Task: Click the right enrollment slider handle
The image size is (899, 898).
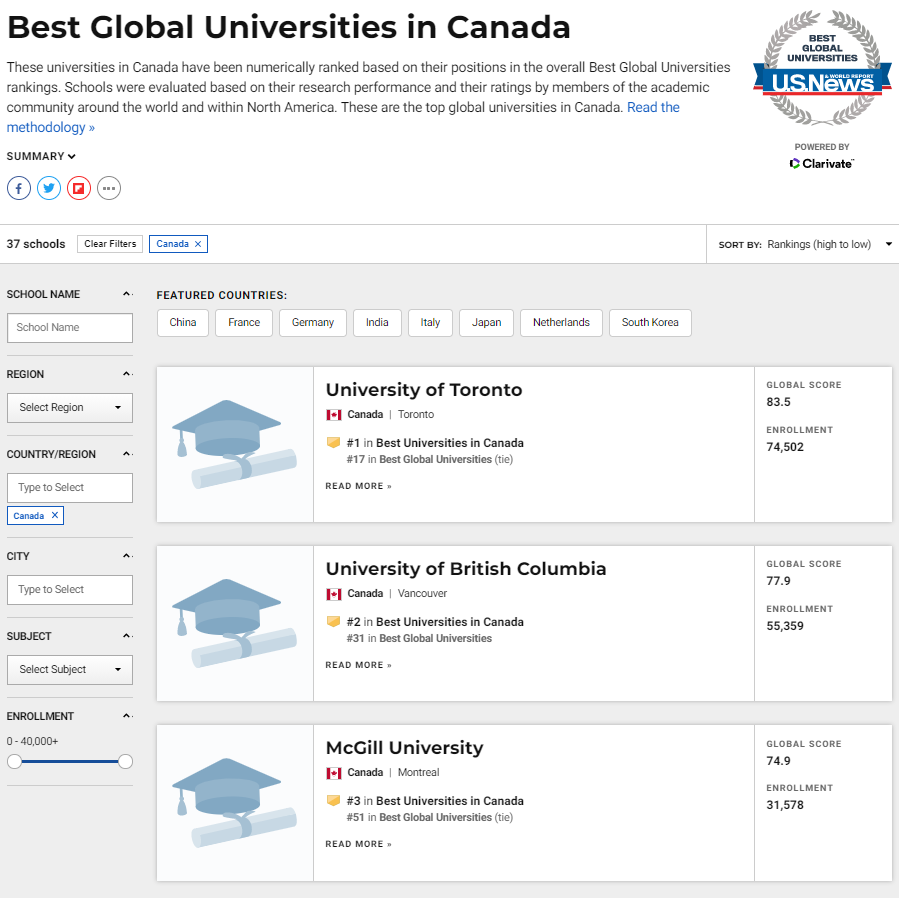Action: pos(125,762)
